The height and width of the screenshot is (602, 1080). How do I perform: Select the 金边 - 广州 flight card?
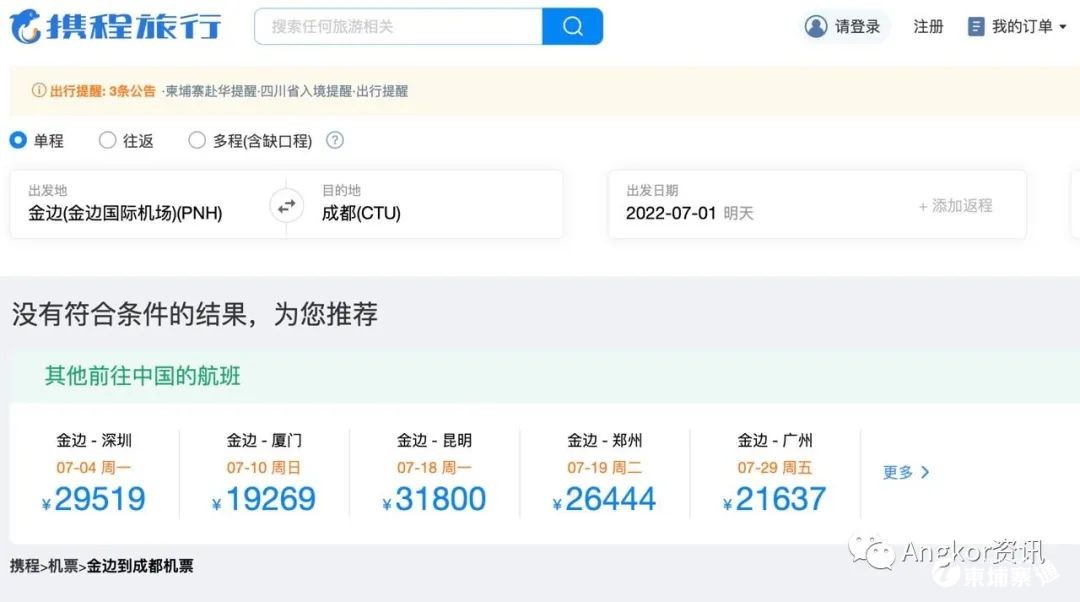click(775, 474)
